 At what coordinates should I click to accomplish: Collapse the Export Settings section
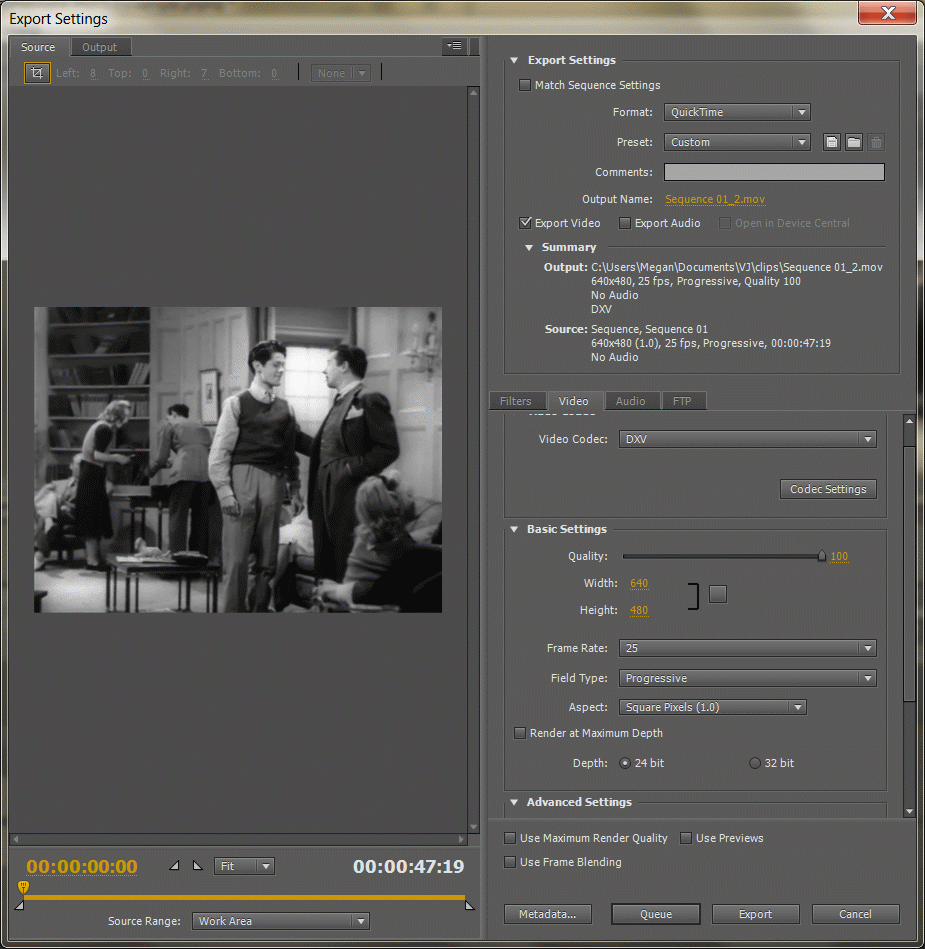click(514, 61)
